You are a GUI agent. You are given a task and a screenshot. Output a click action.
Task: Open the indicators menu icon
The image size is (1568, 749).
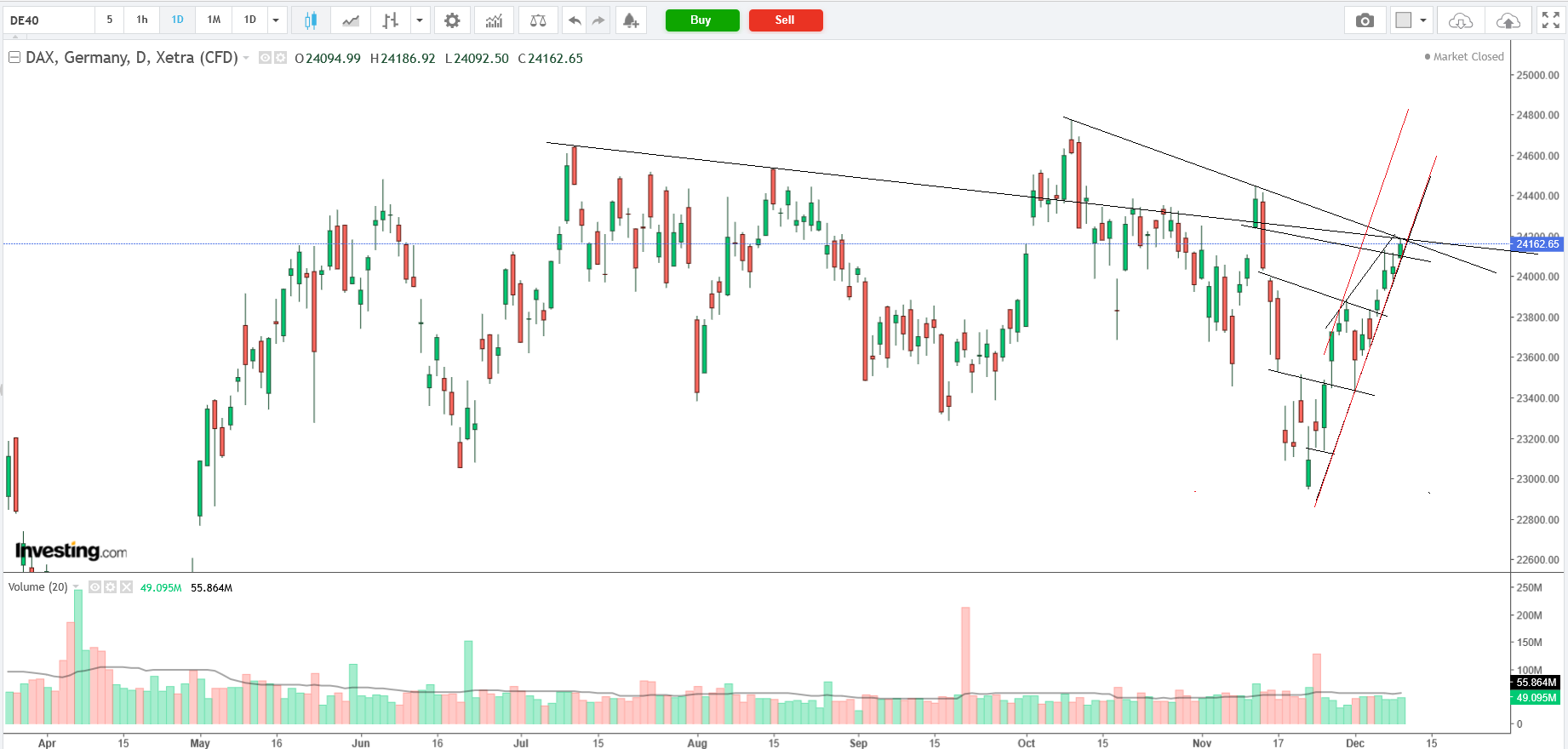(x=494, y=20)
